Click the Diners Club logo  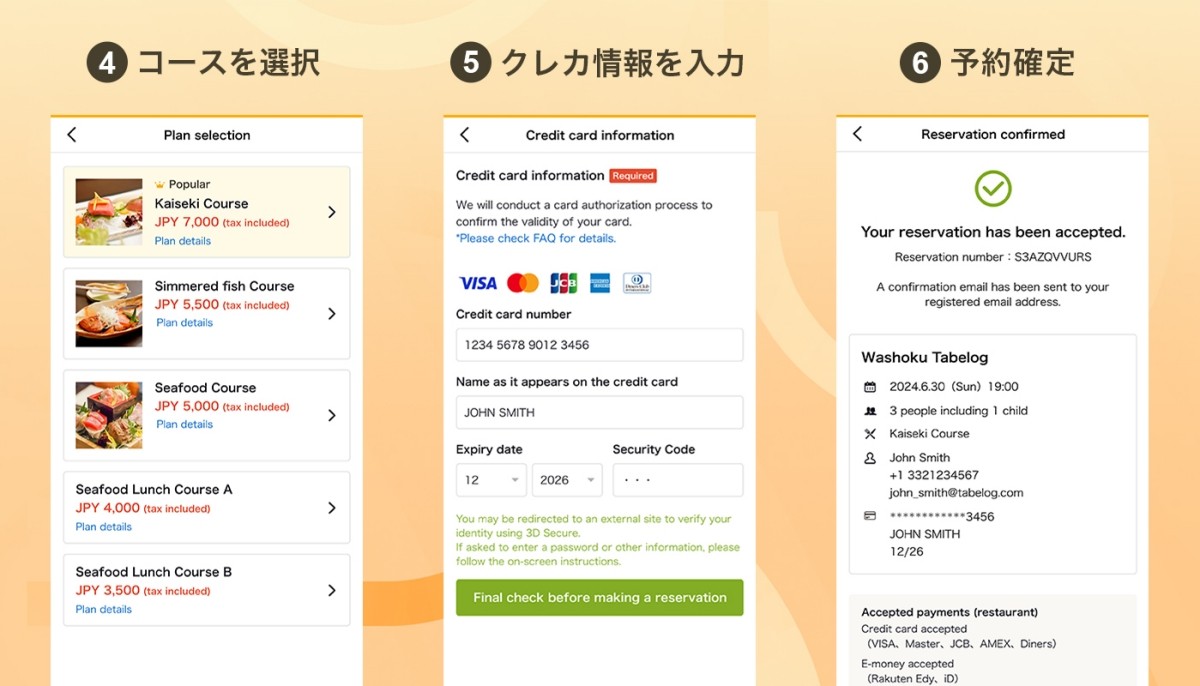(x=637, y=283)
